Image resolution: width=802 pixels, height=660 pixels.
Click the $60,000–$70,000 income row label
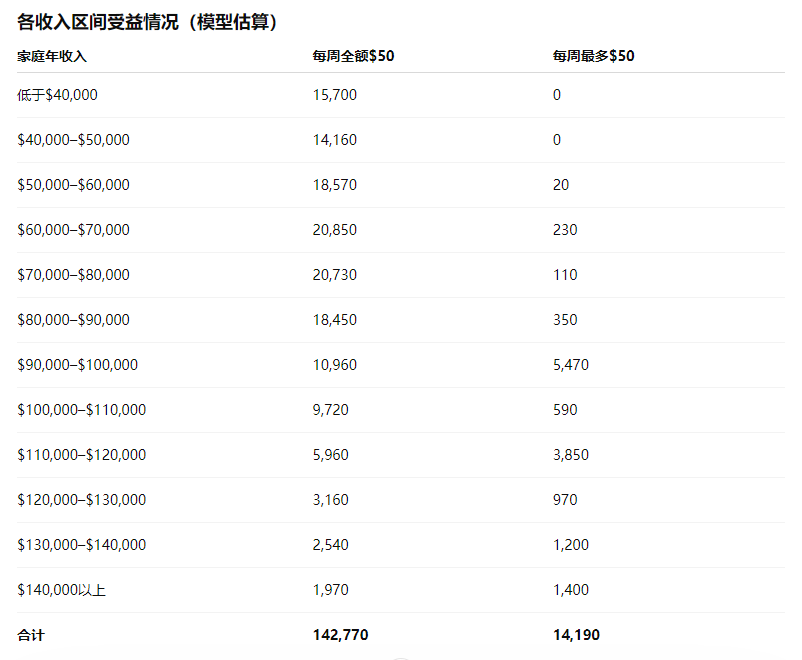pyautogui.click(x=73, y=230)
